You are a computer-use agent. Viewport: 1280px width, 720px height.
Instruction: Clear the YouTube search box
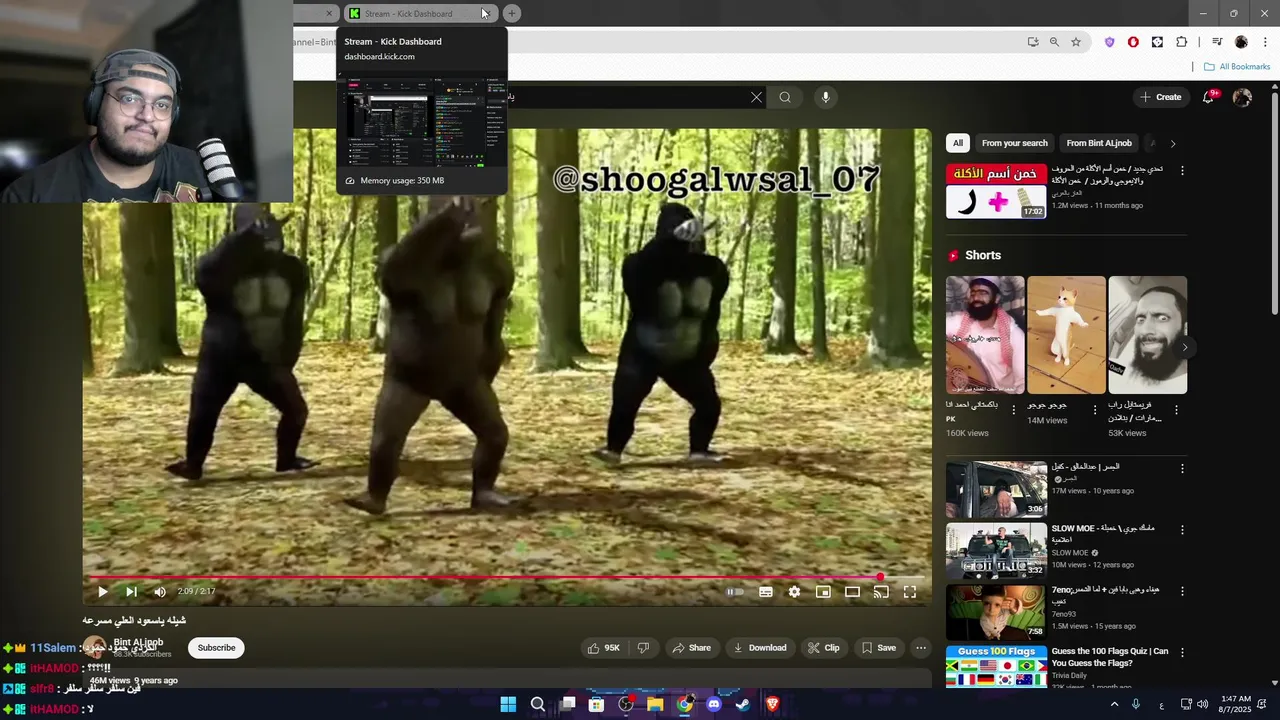756,97
